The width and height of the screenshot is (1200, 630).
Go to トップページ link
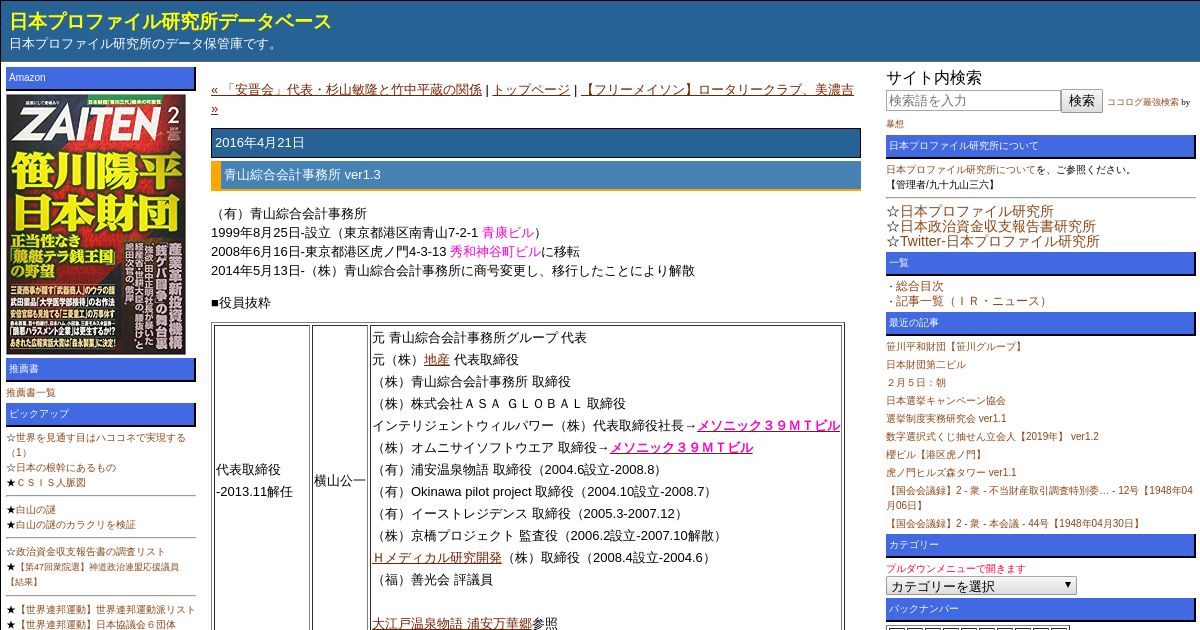click(x=531, y=90)
